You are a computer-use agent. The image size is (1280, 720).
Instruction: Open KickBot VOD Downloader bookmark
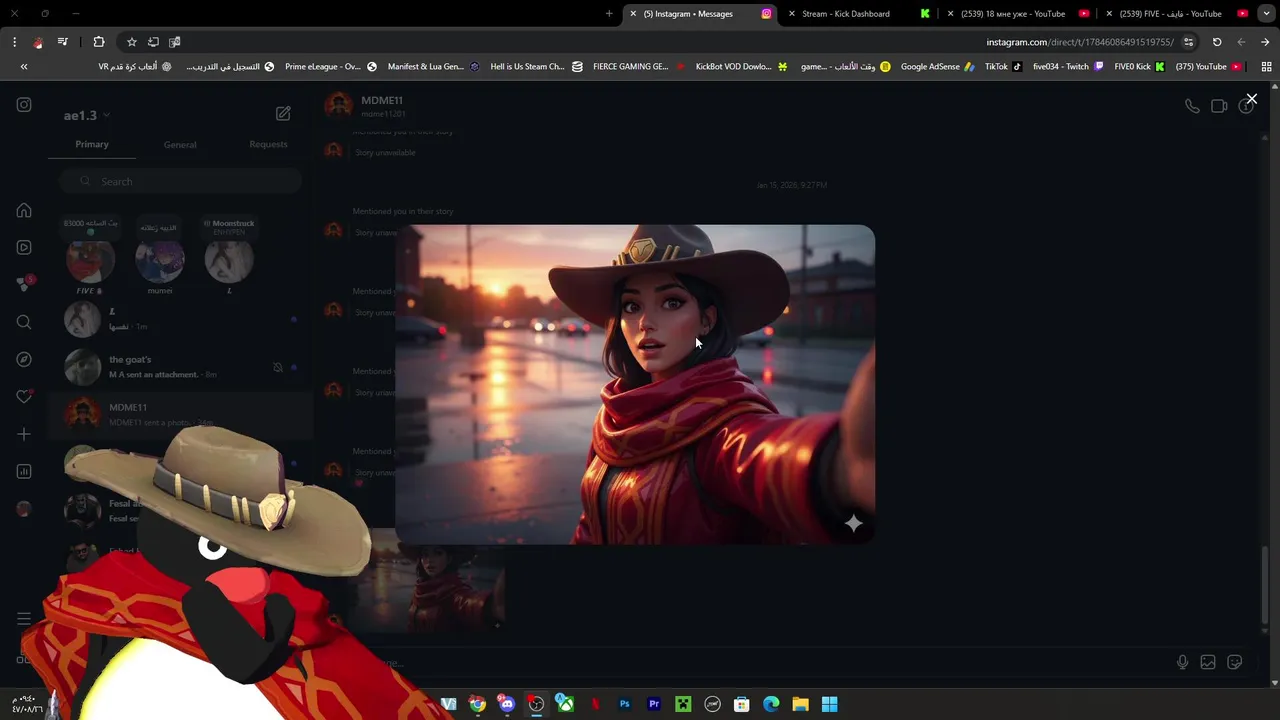(741, 67)
